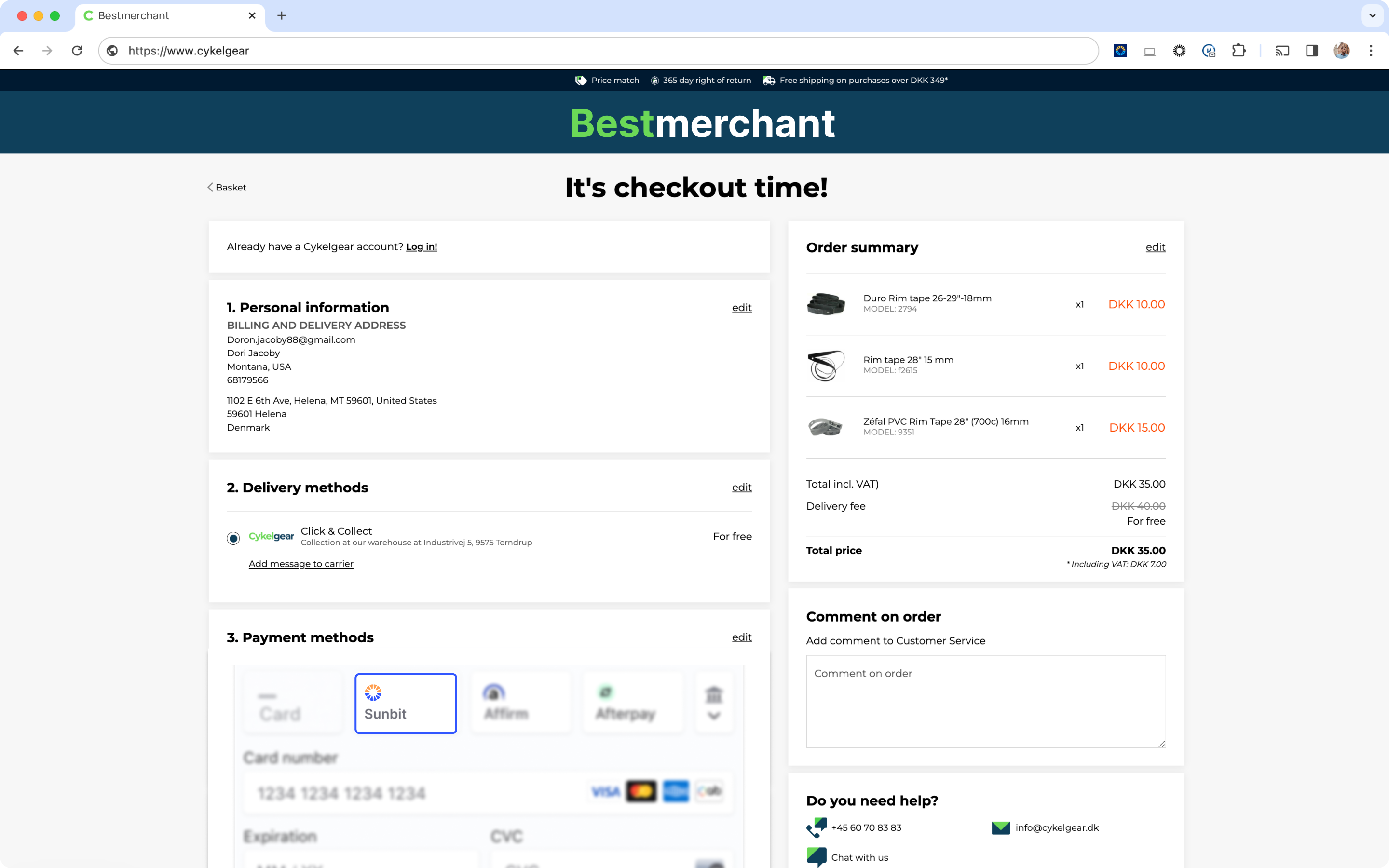
Task: Choose the Affirm payment tab
Action: (x=520, y=703)
